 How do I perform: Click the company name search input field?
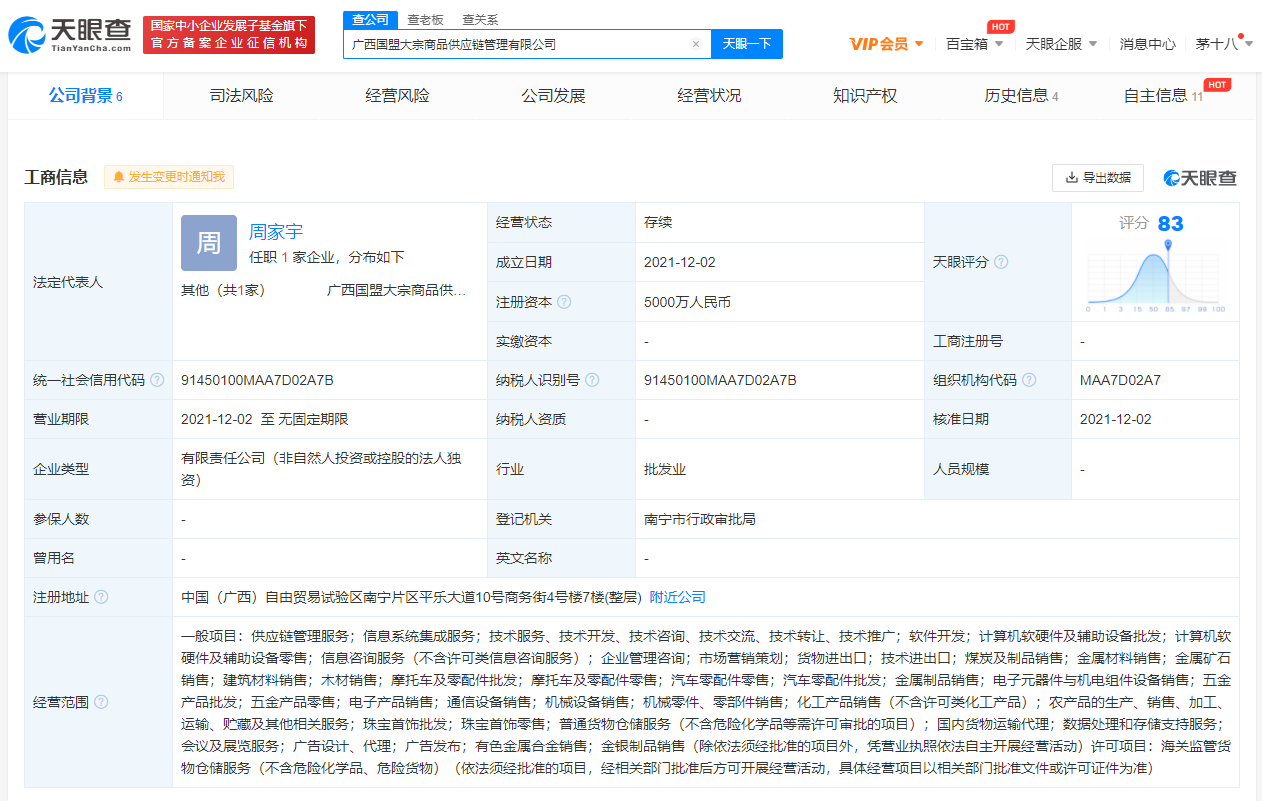[x=515, y=44]
